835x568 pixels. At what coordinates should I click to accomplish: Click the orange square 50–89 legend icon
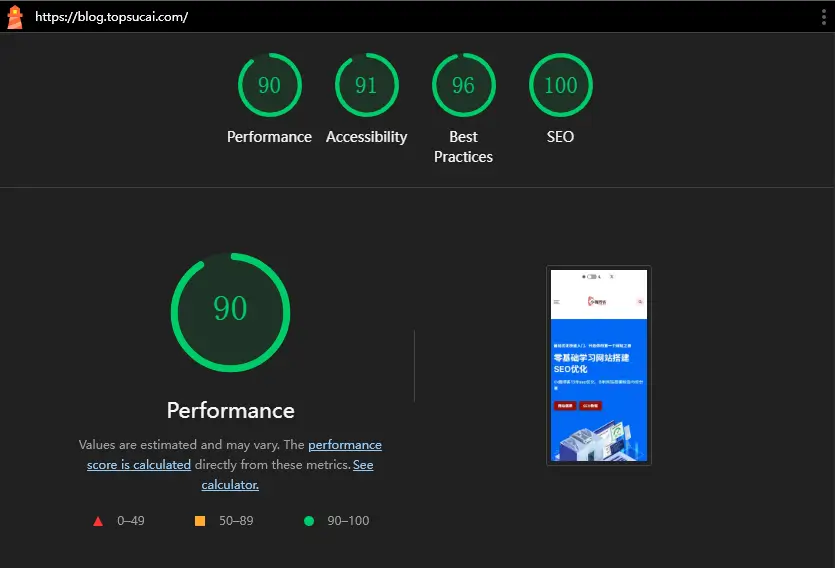[200, 521]
